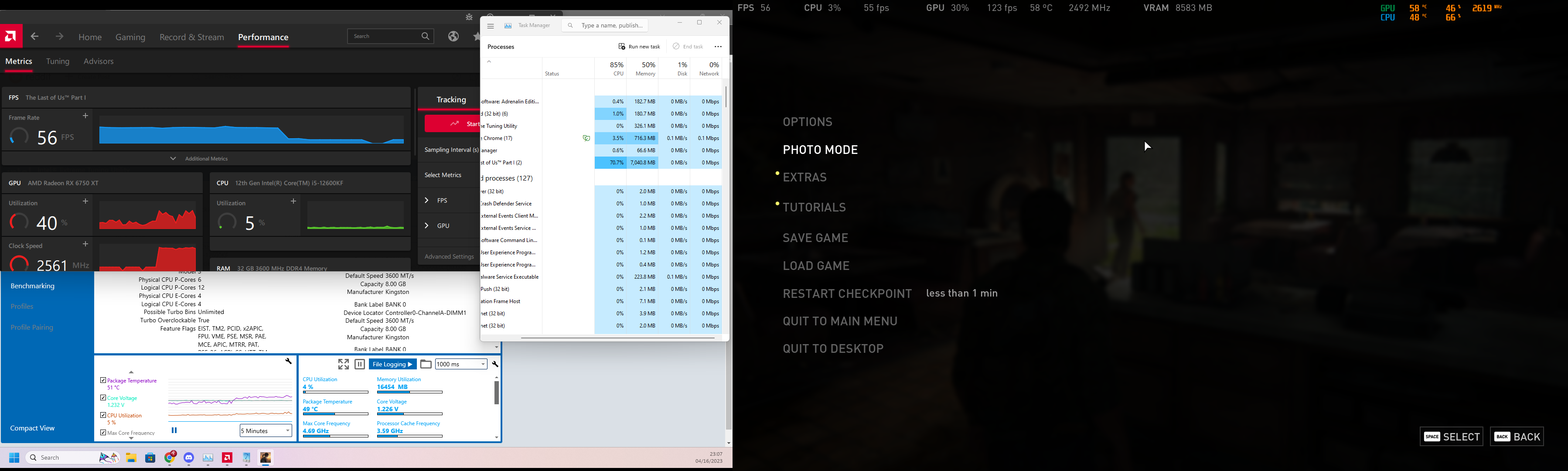Click plus next to GPU Utilization
The width and height of the screenshot is (1568, 471).
pos(85,201)
